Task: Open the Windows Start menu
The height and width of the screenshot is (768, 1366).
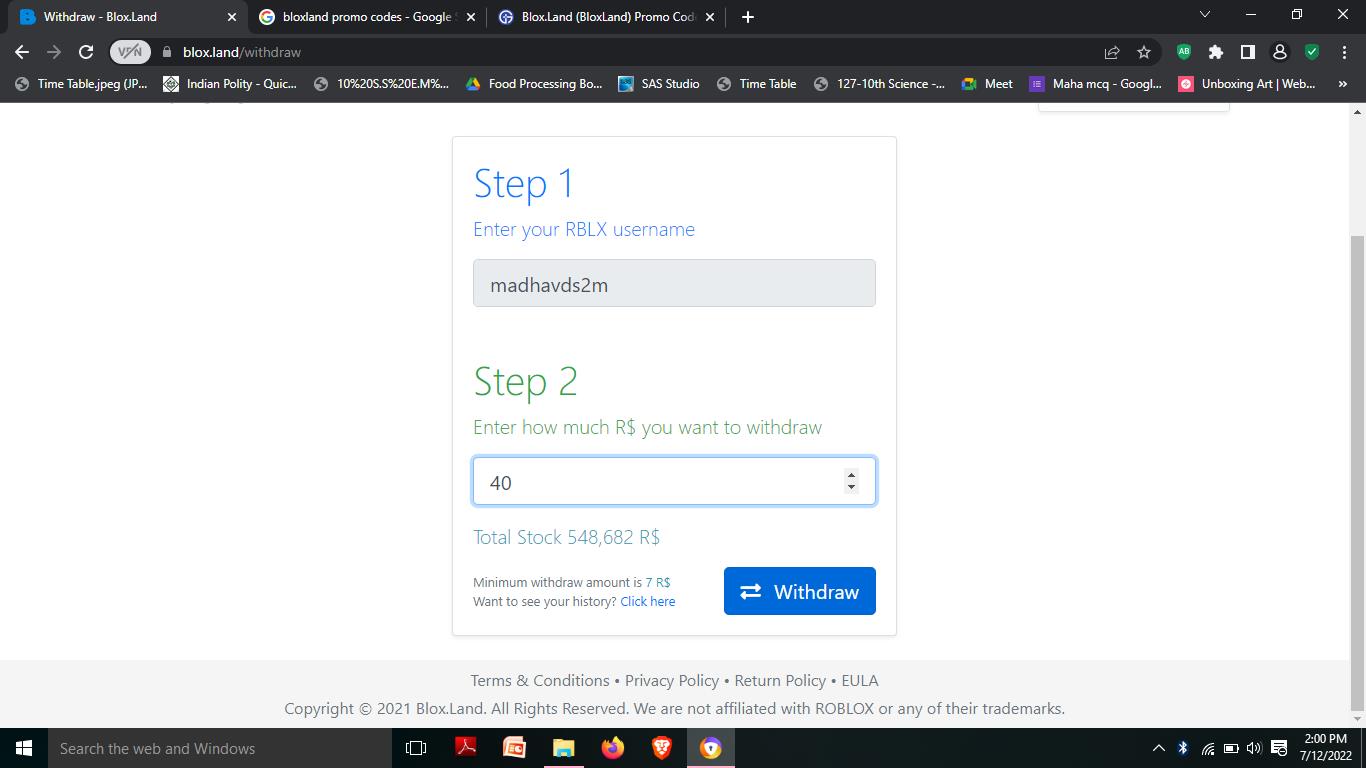Action: 24,748
